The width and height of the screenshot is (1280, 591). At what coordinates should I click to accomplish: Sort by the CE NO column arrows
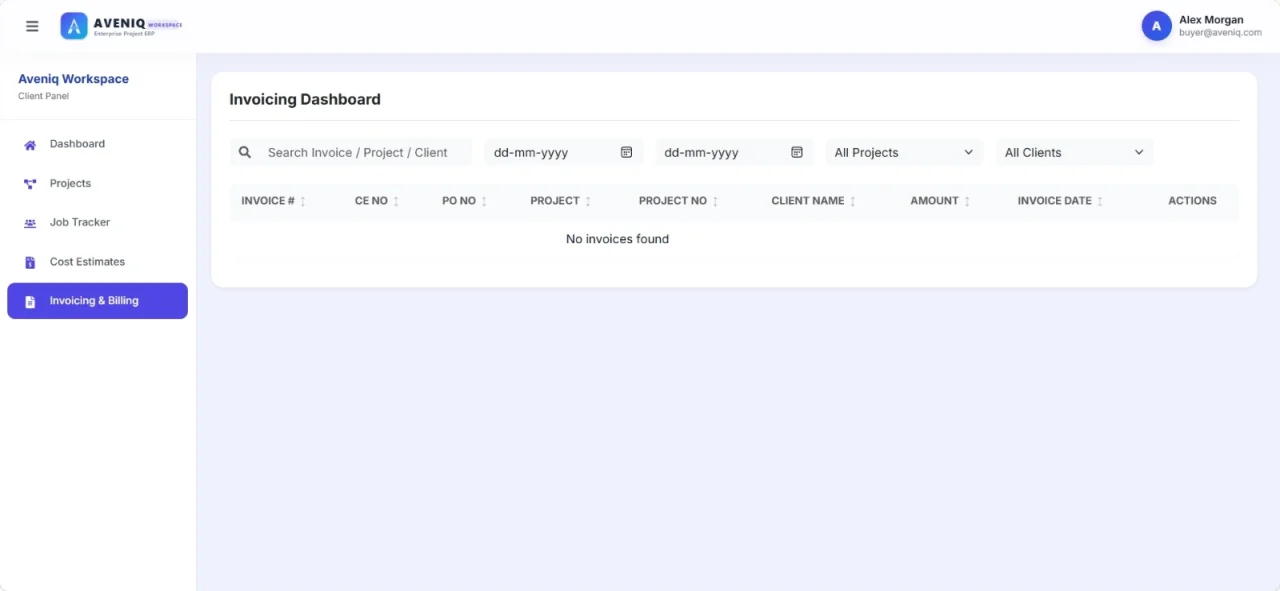(x=396, y=201)
